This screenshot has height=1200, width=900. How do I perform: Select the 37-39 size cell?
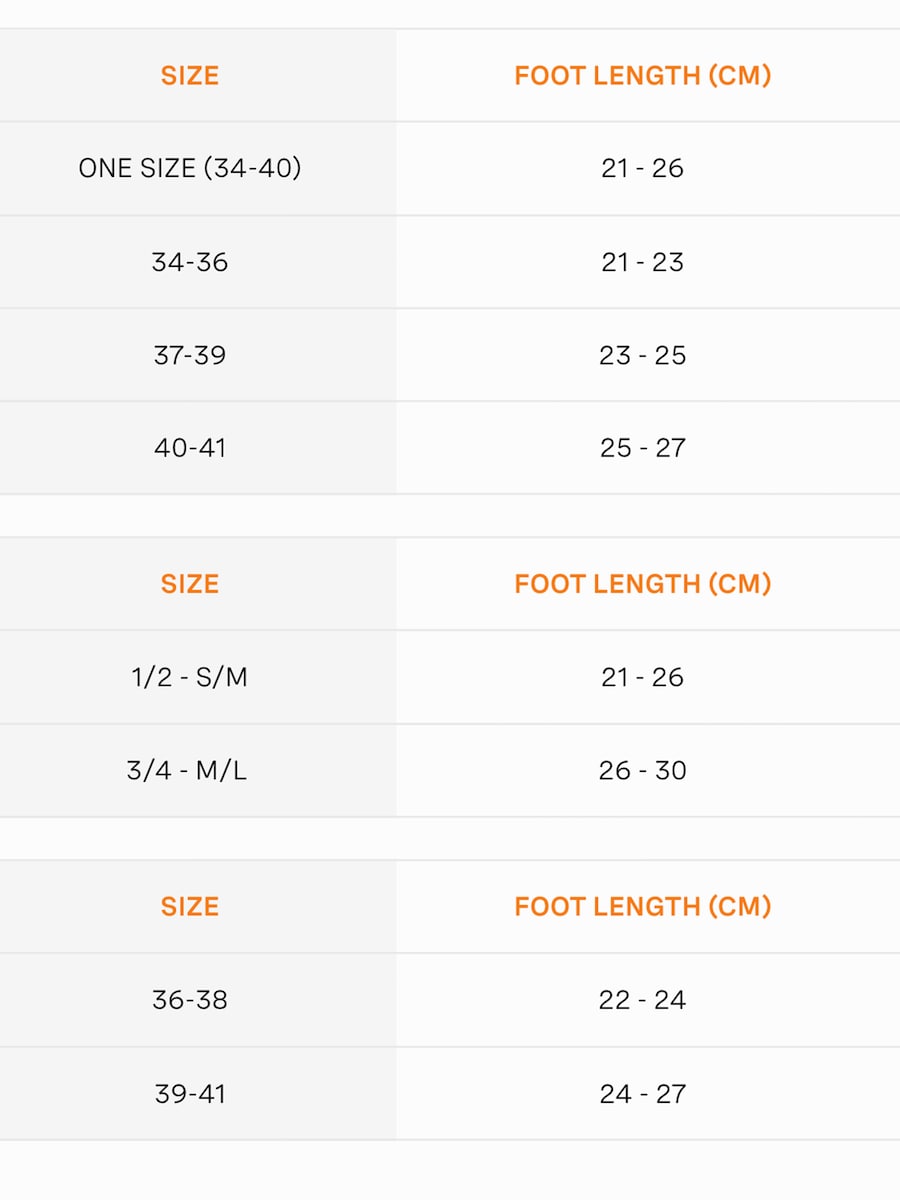(190, 355)
